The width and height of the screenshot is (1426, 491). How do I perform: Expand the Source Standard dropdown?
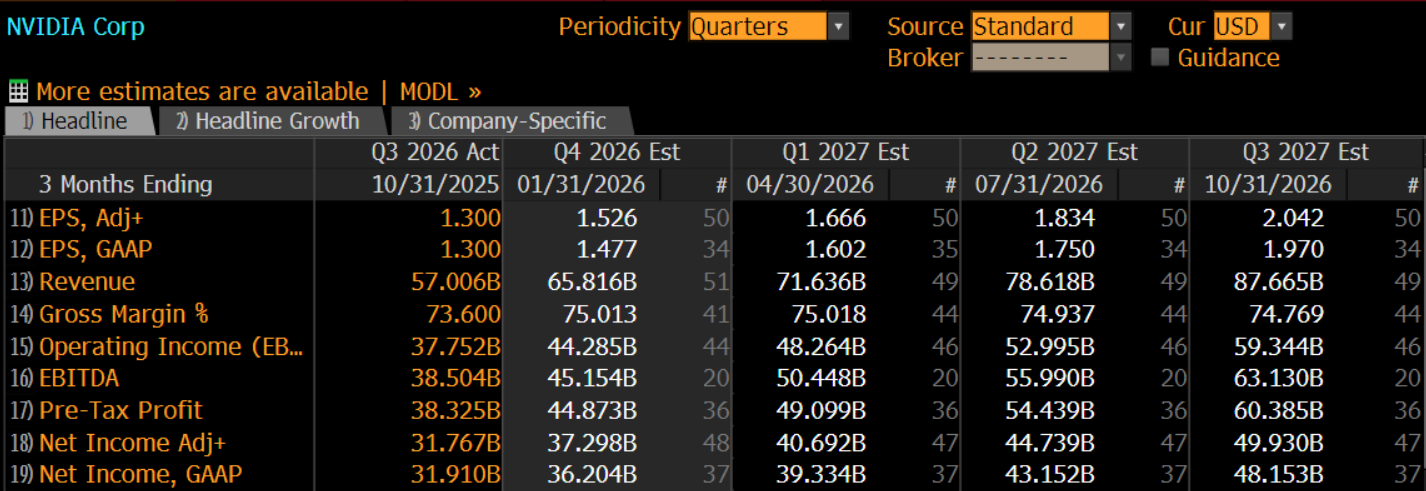[1051, 27]
